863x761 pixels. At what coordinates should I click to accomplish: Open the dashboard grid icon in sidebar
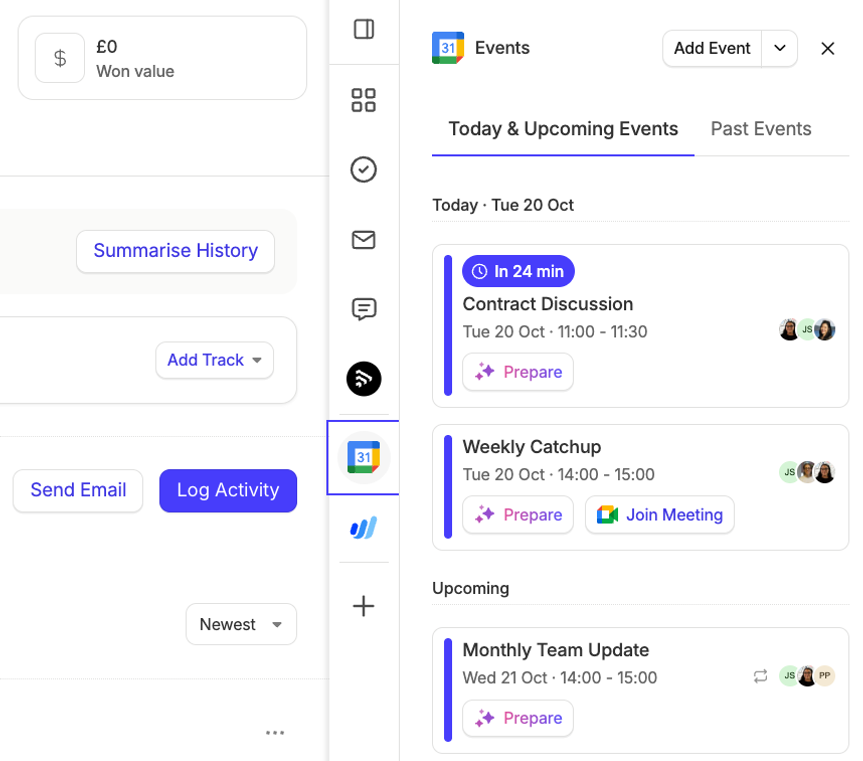pyautogui.click(x=363, y=100)
